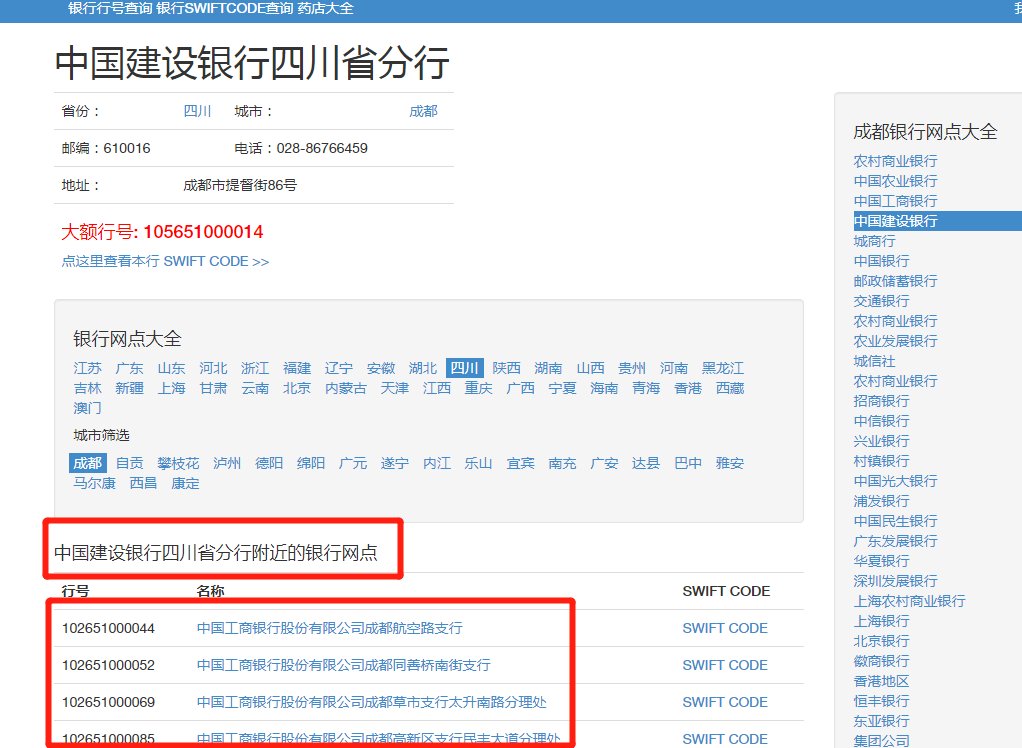Select 江苏 in the province list
This screenshot has height=748, width=1022.
point(87,368)
